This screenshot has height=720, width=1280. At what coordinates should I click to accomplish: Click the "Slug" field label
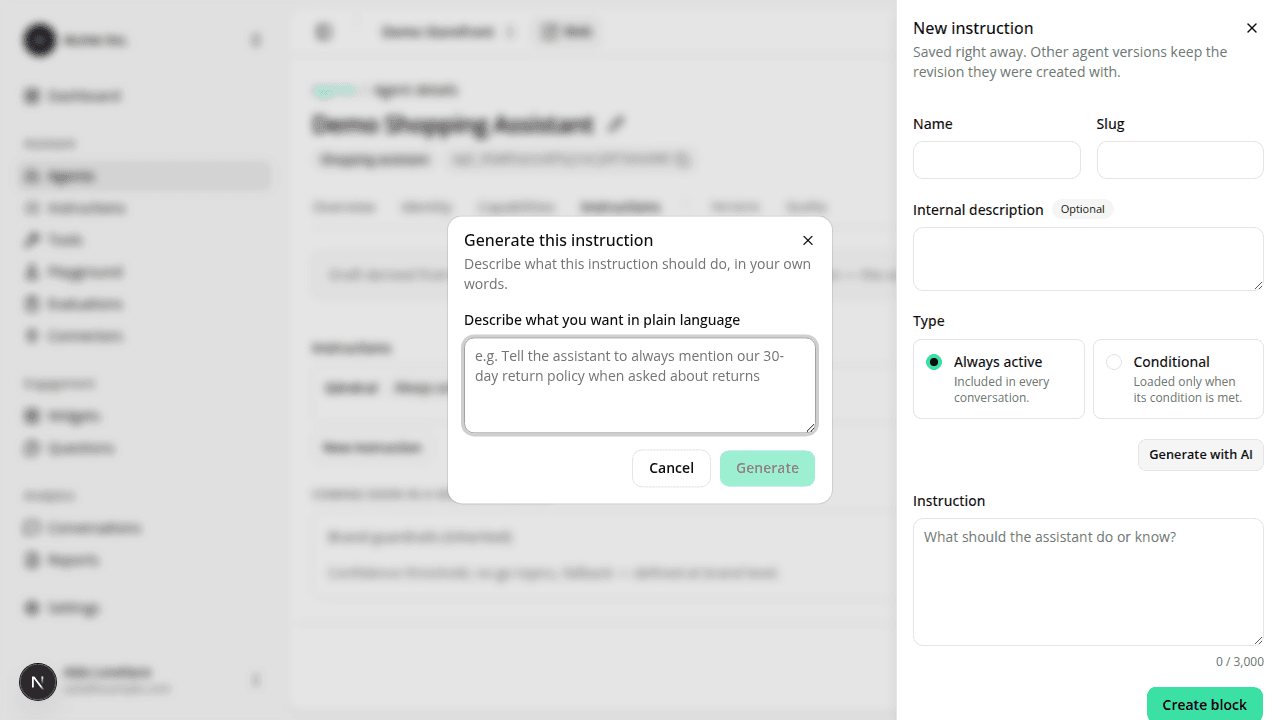(1111, 124)
